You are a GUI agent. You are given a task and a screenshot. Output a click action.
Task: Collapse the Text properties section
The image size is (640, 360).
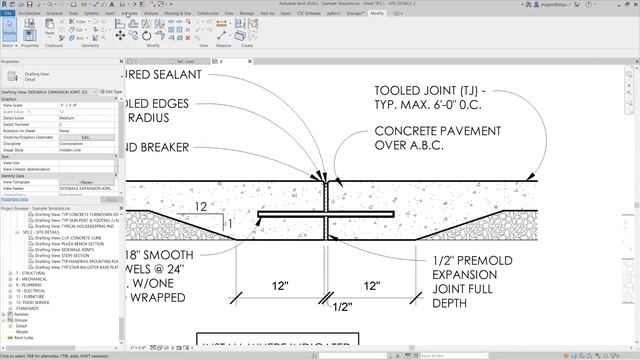point(116,156)
